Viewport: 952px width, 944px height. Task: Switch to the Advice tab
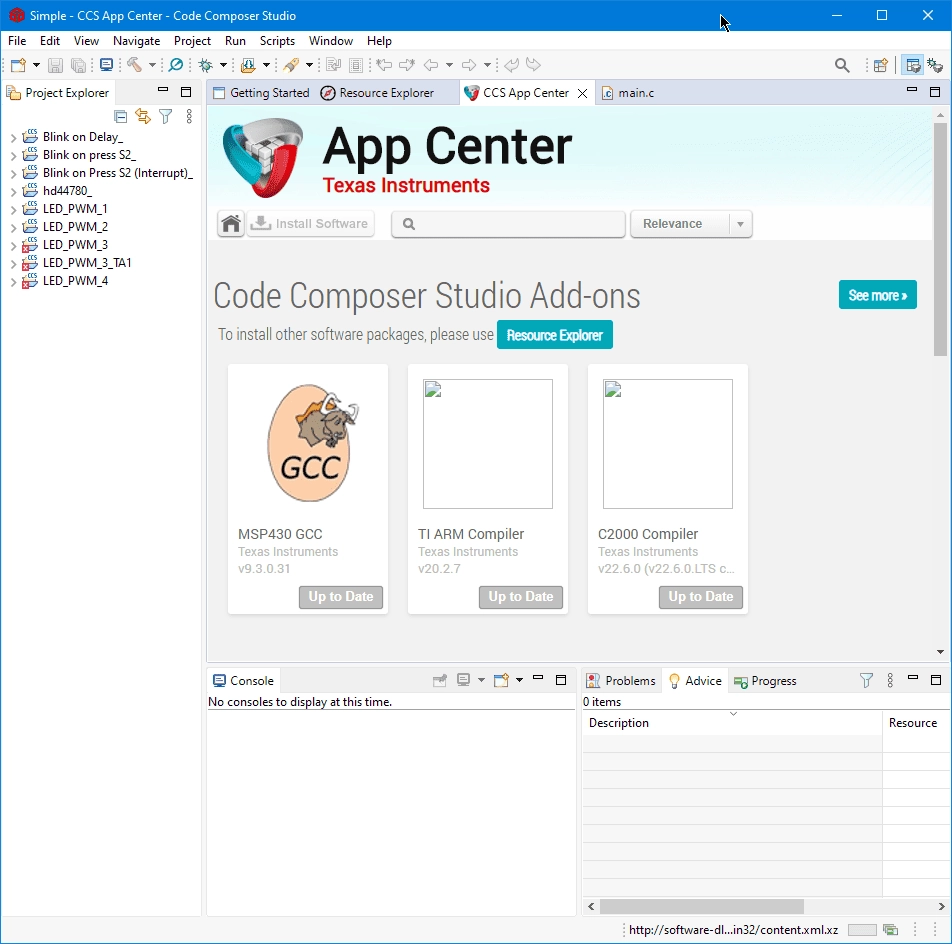point(695,681)
